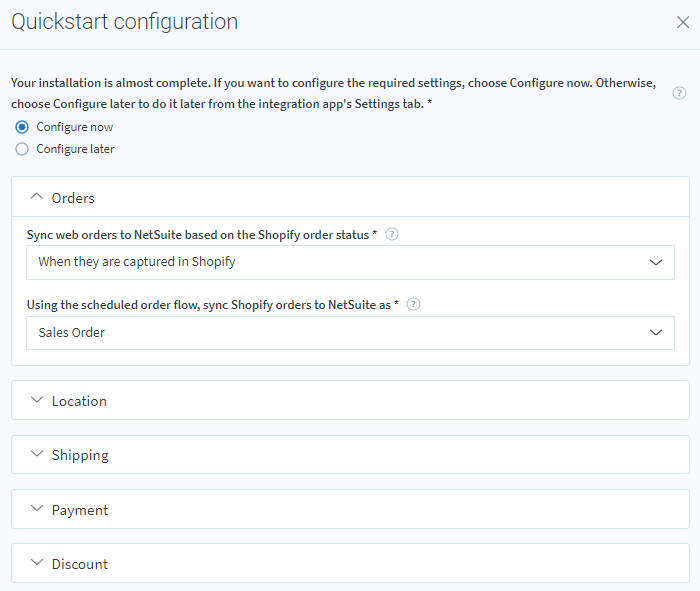This screenshot has width=700, height=591.
Task: Open help for scheduled order flow setting
Action: coord(413,304)
